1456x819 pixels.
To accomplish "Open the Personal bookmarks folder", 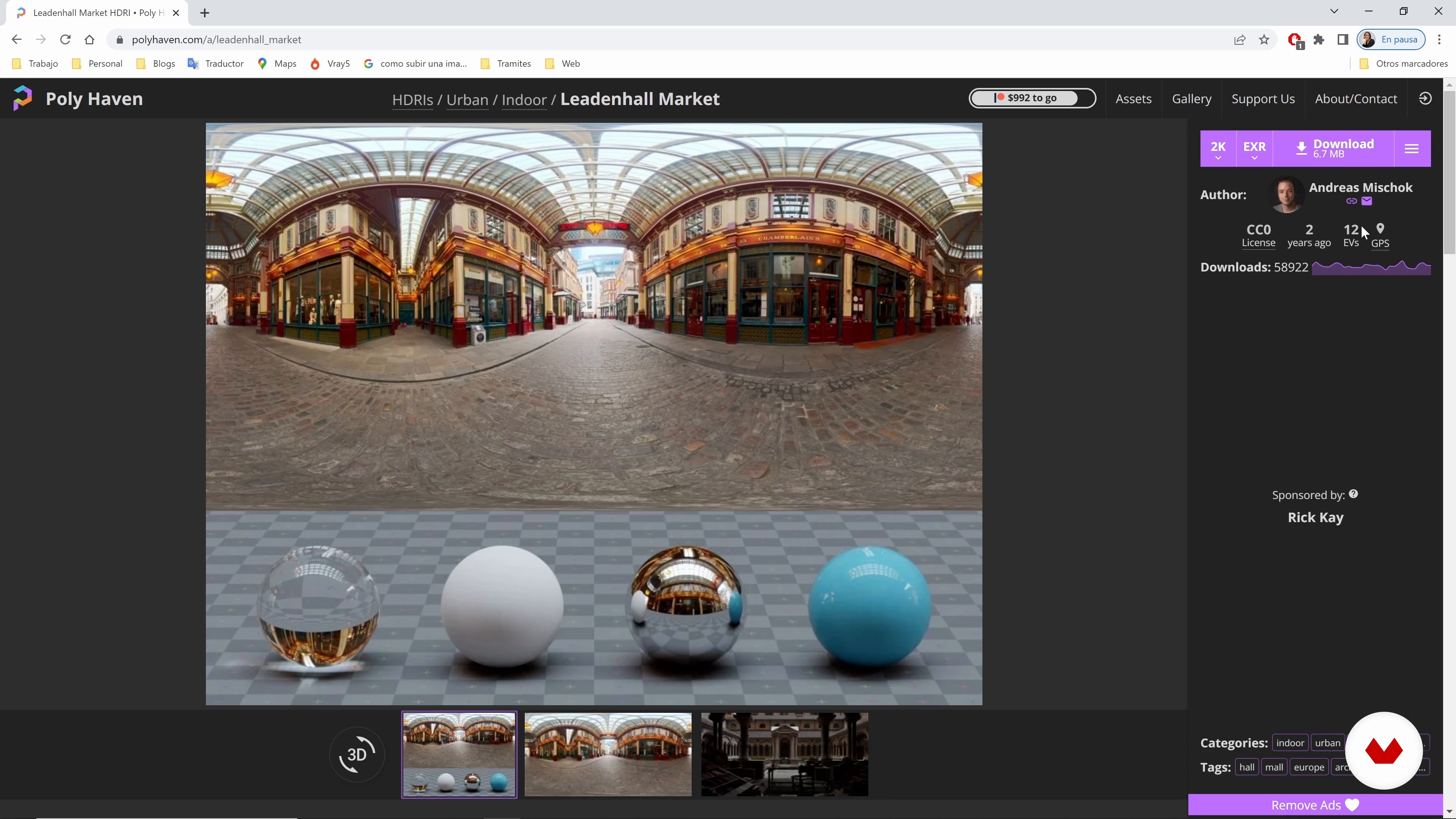I will point(97,63).
